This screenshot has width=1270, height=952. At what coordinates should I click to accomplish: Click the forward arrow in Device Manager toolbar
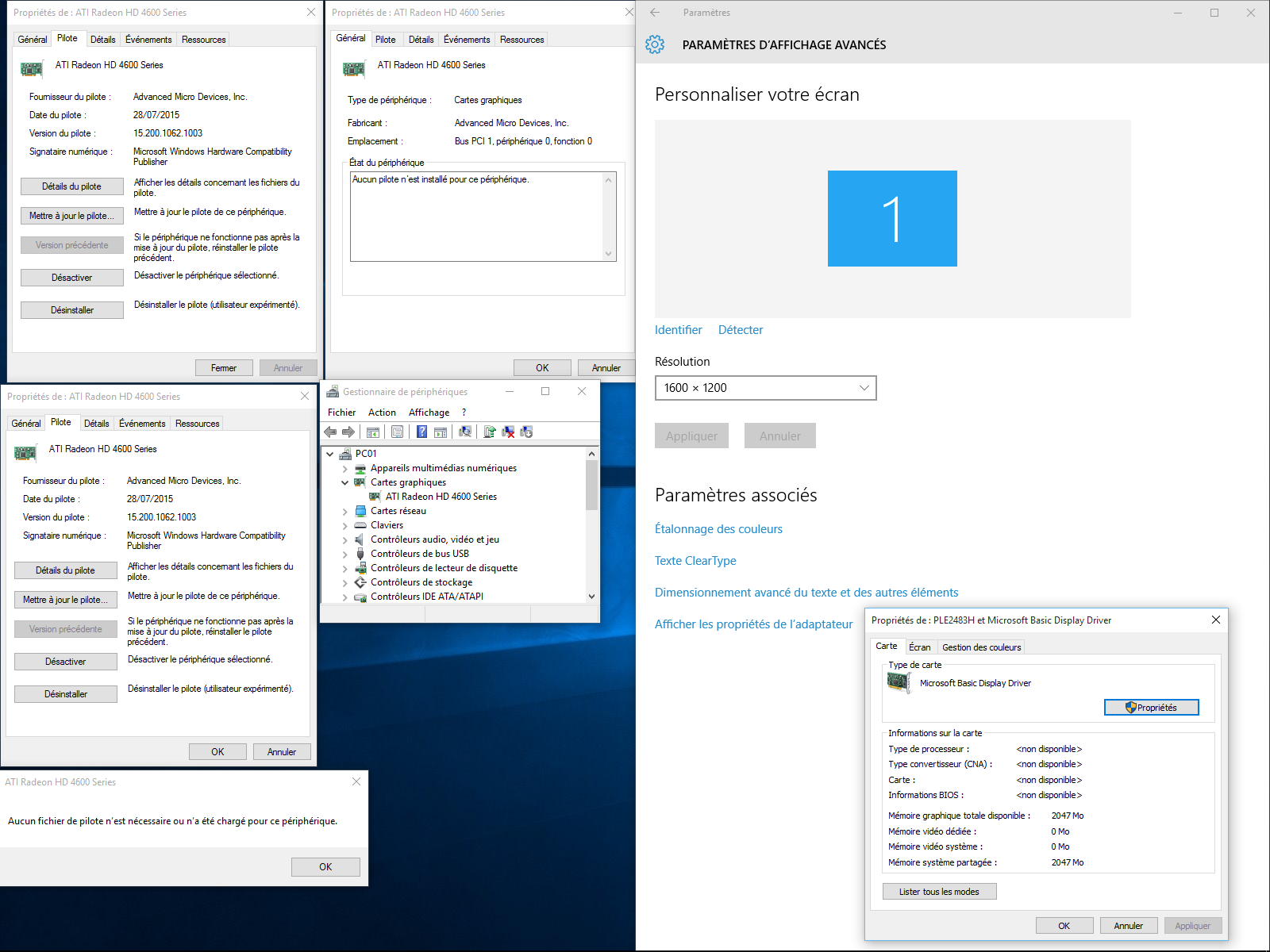[348, 432]
